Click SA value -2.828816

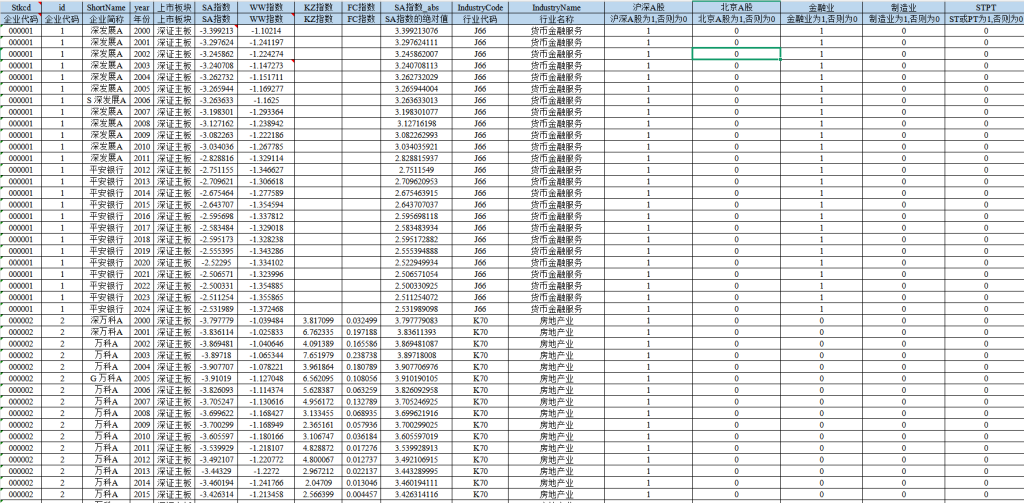click(217, 158)
